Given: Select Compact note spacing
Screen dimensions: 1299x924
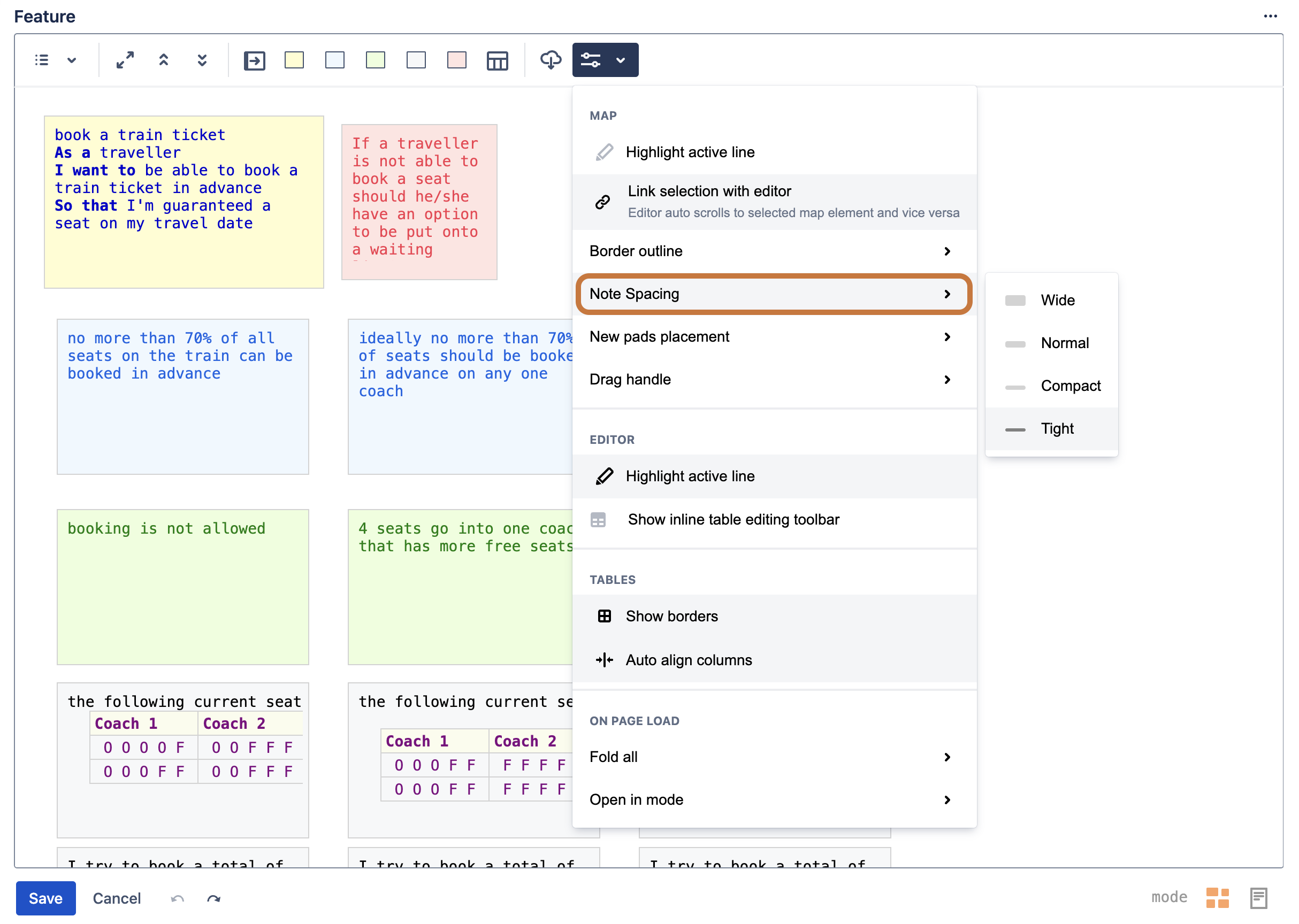Looking at the screenshot, I should (1051, 386).
